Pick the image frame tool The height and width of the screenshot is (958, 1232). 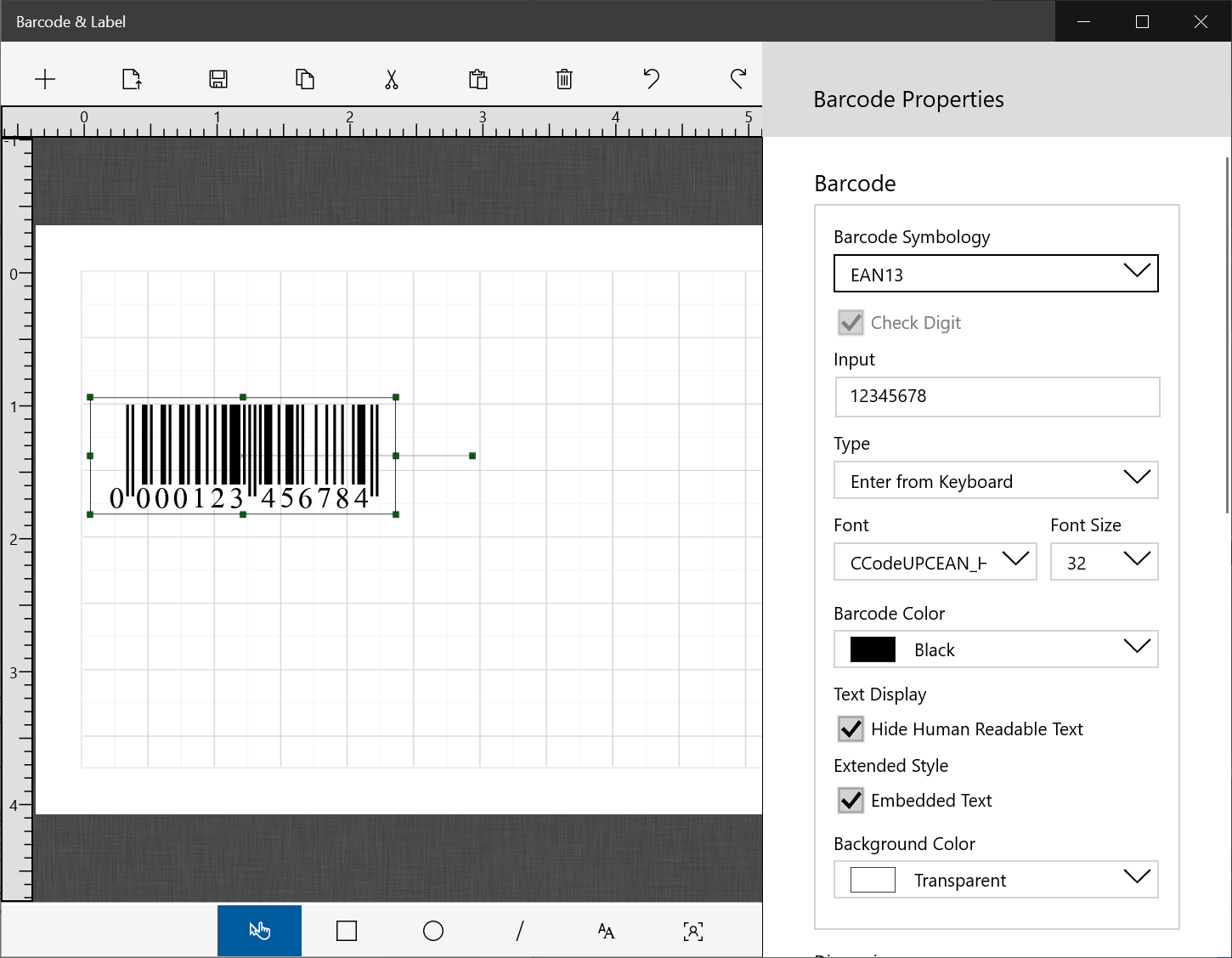[x=693, y=931]
